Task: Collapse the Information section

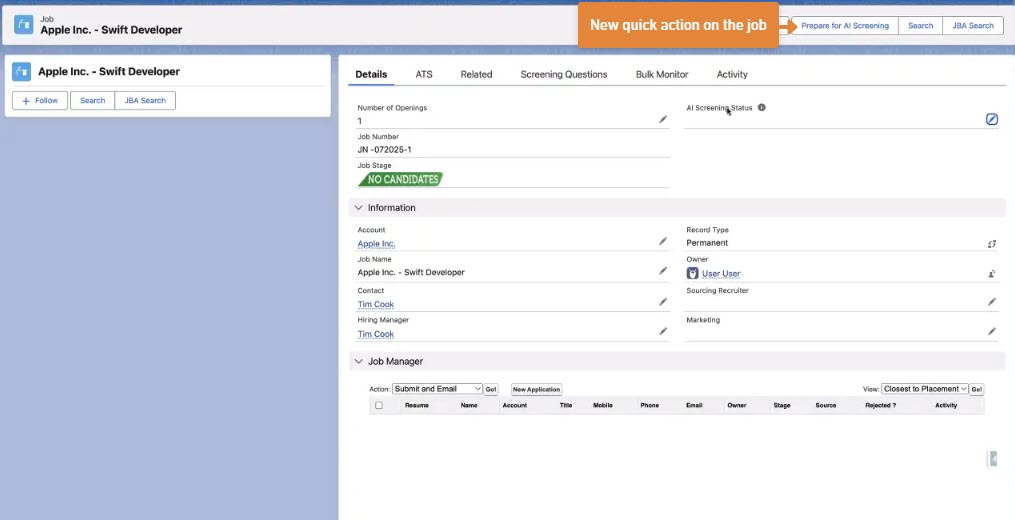Action: [x=358, y=208]
